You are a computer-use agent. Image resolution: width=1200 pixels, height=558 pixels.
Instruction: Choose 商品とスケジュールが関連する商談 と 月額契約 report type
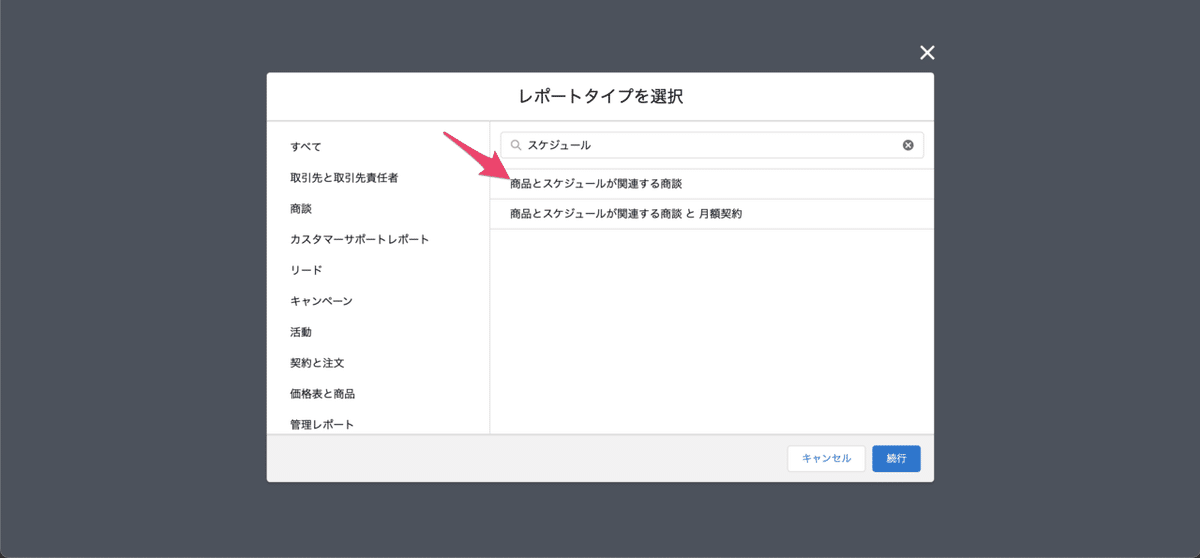point(712,214)
